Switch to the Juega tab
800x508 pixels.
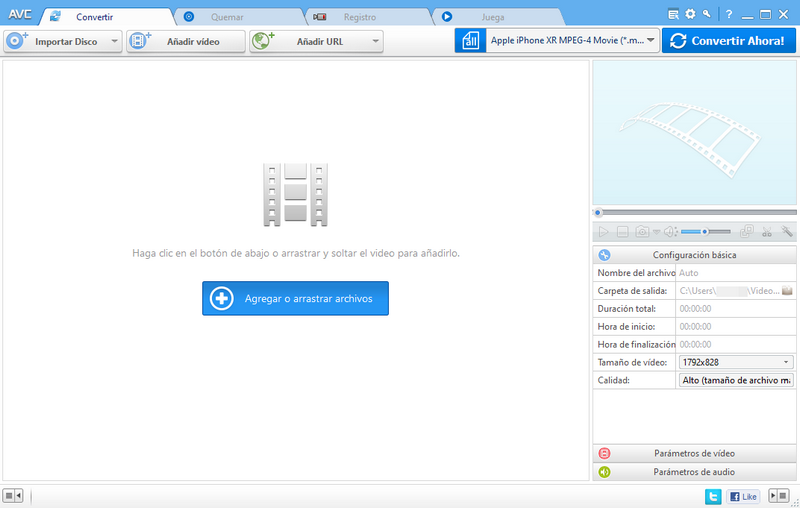[500, 17]
